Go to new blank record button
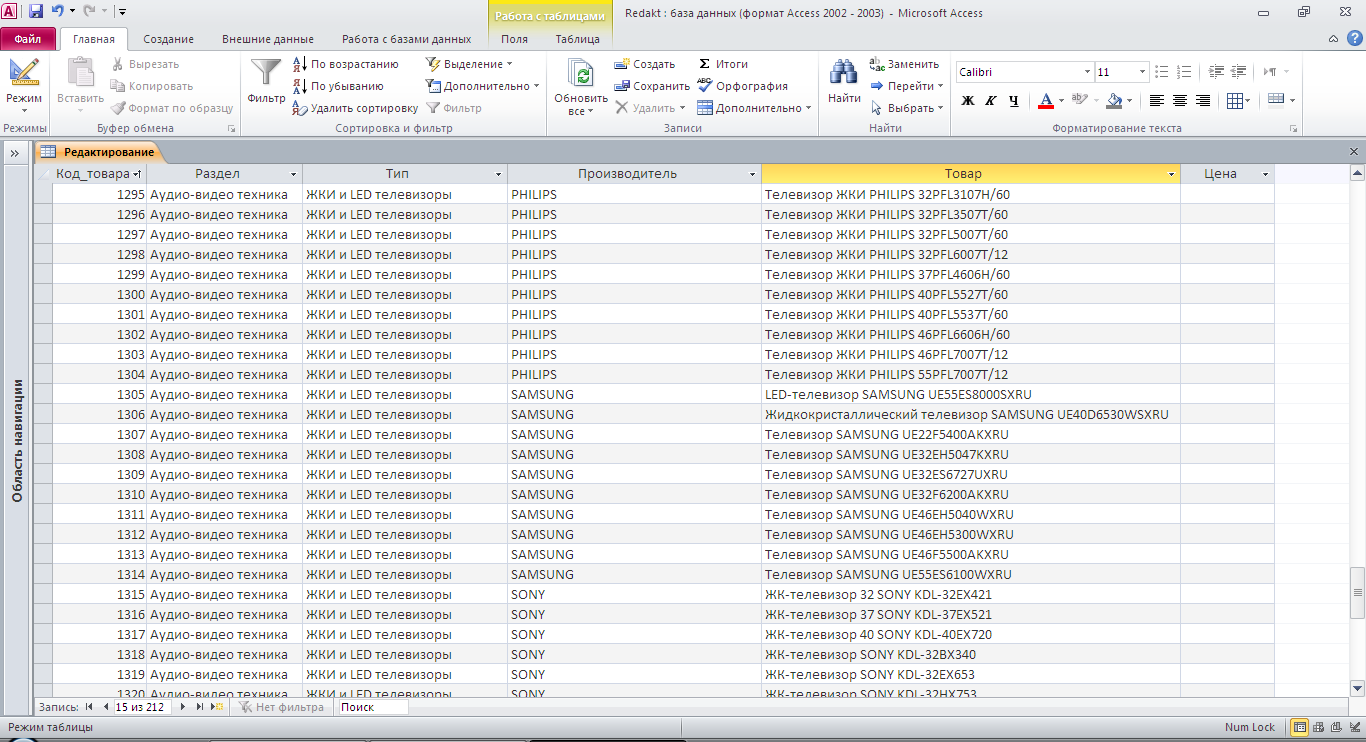The height and width of the screenshot is (742, 1366). (217, 707)
